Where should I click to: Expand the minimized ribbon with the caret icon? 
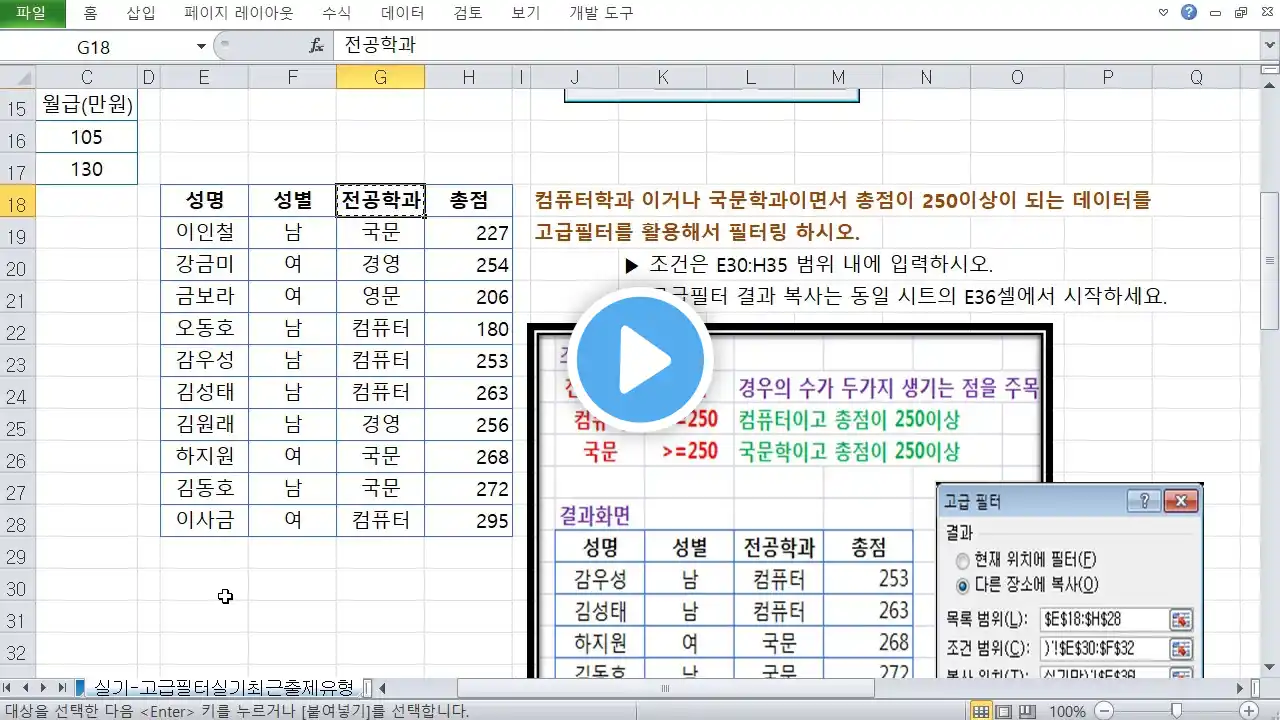pos(1163,13)
